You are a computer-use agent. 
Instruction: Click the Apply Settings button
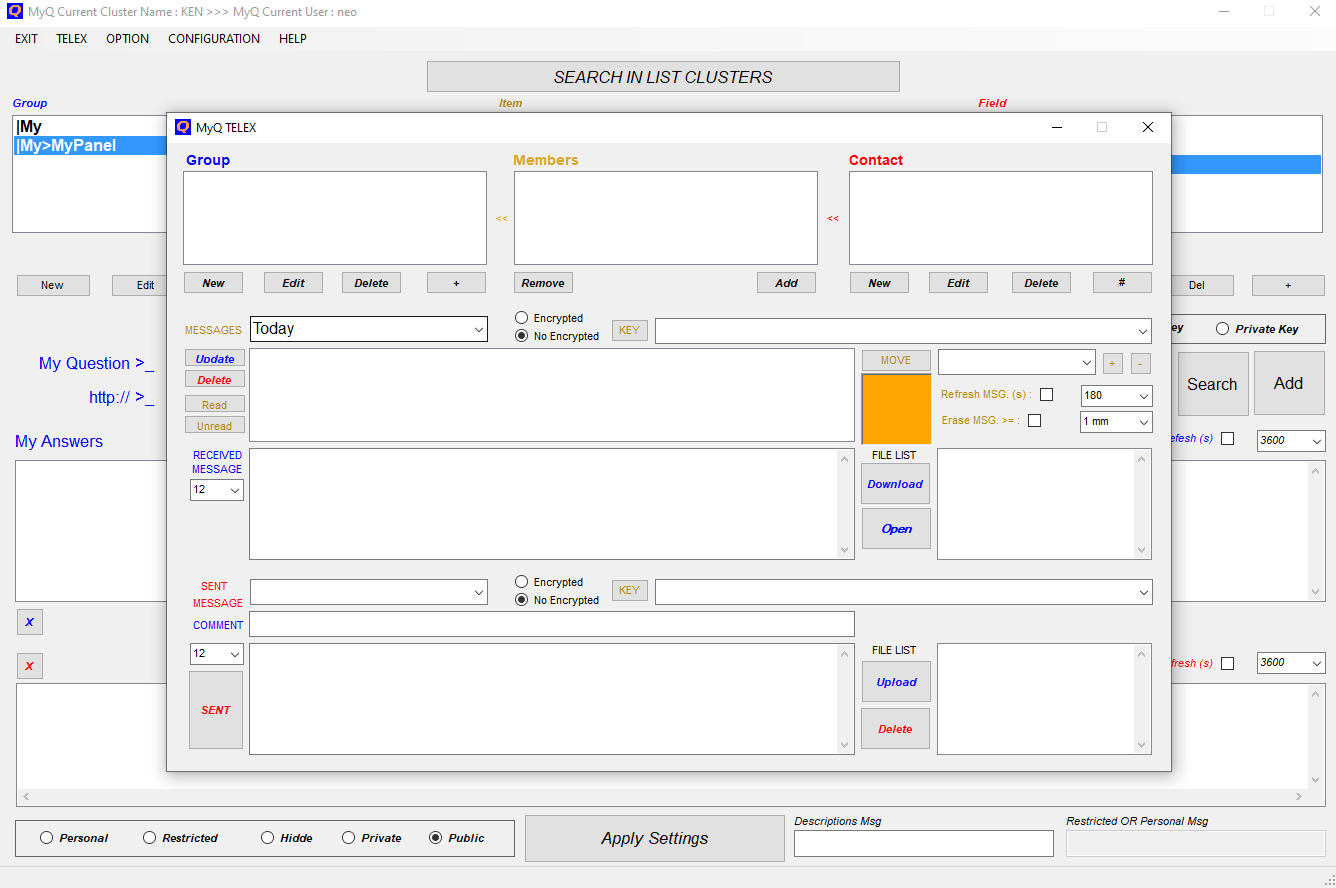[655, 838]
